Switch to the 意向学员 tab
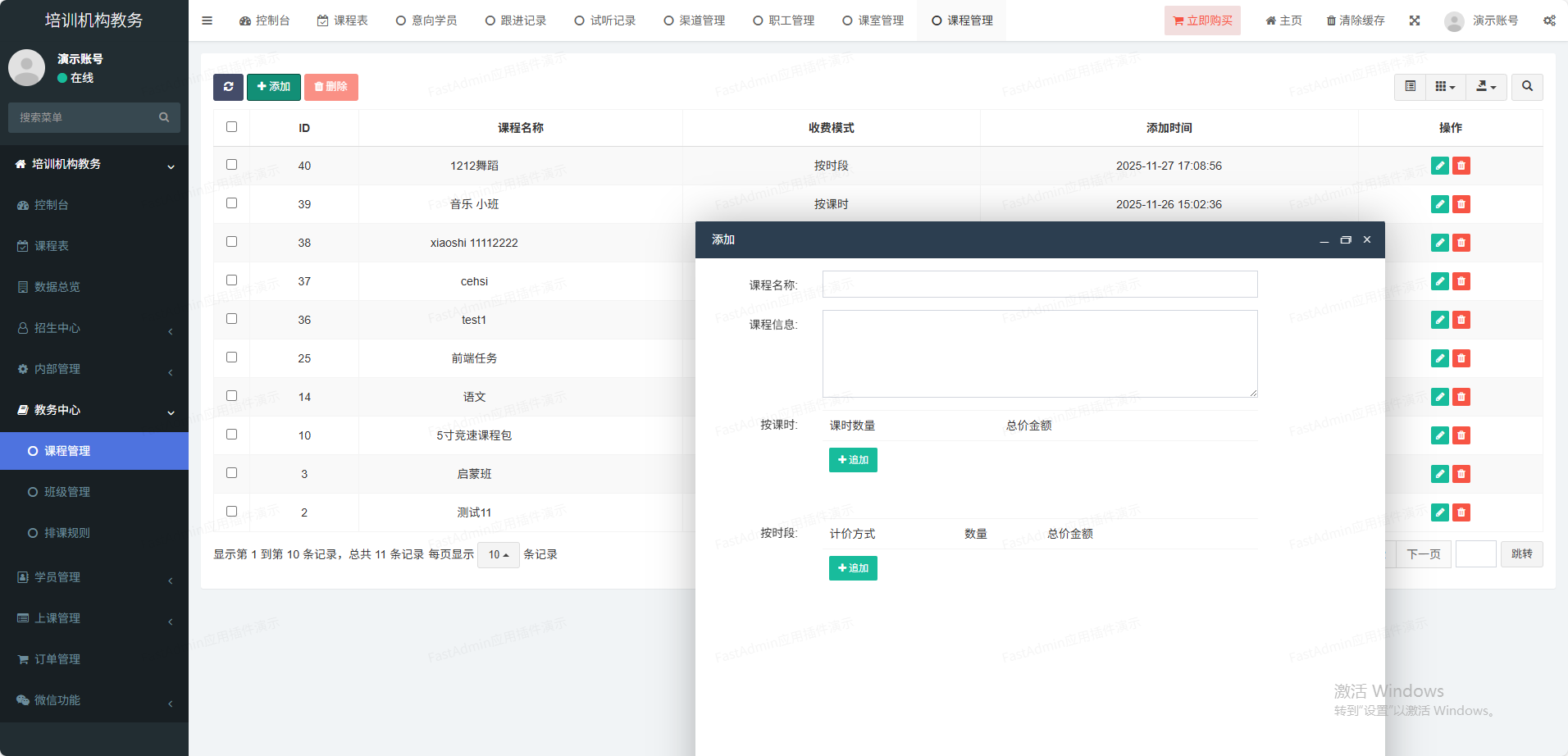This screenshot has width=1568, height=756. click(x=426, y=20)
